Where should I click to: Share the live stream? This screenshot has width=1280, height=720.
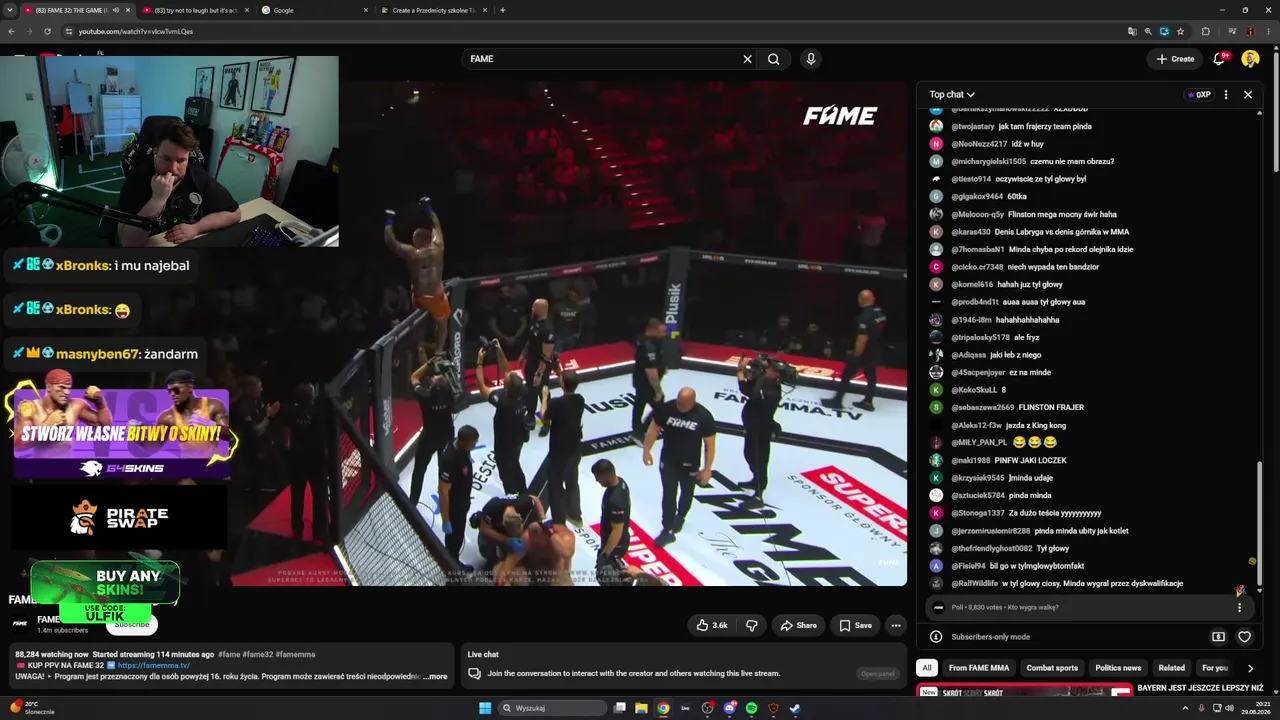coord(799,626)
